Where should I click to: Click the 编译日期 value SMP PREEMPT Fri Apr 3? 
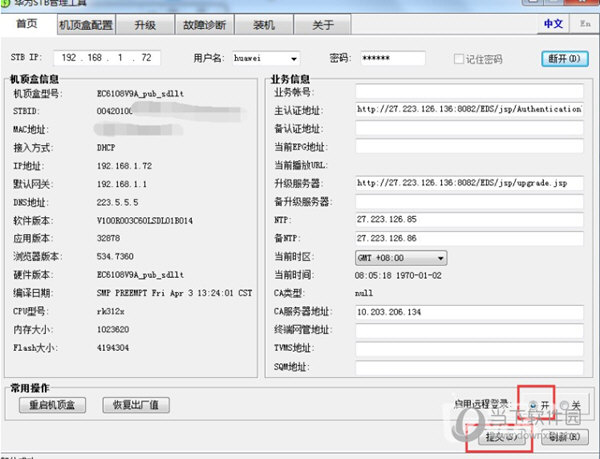coord(174,293)
